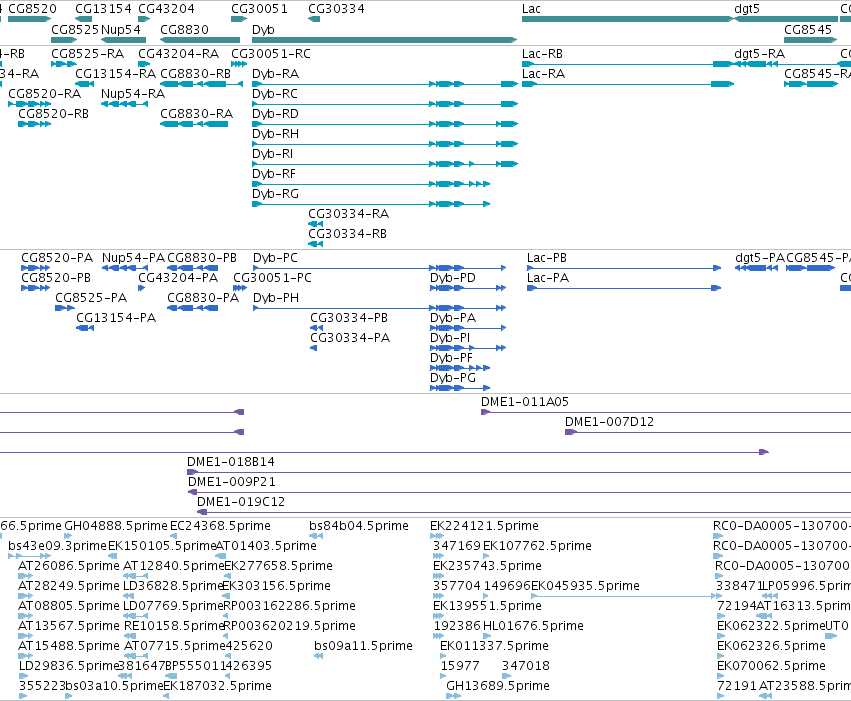
Task: Select the GH04888.5prime EST label
Action: tap(116, 526)
